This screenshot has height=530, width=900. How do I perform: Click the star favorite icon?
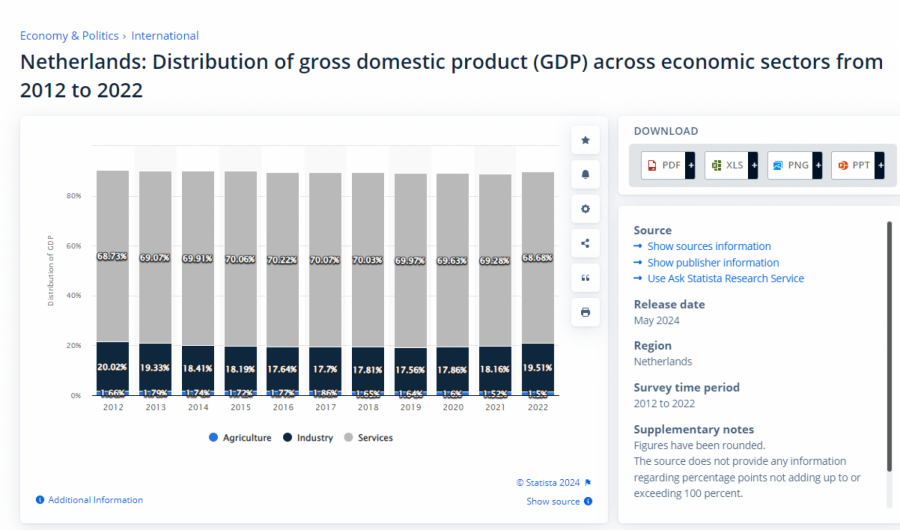tap(585, 140)
